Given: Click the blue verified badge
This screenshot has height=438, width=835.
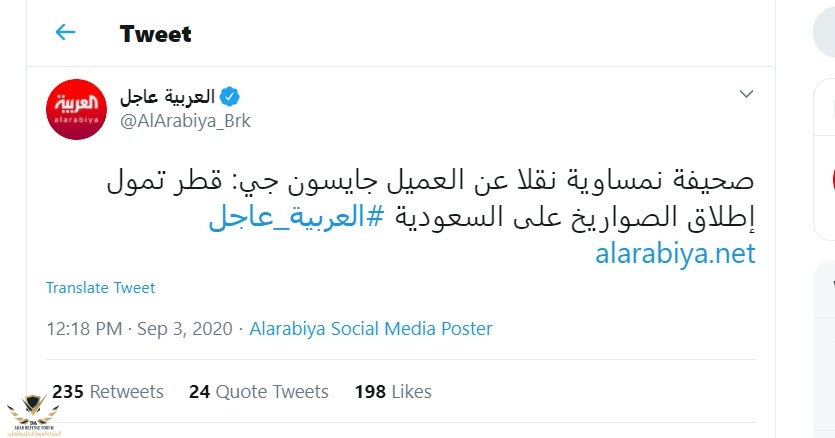Looking at the screenshot, I should pyautogui.click(x=230, y=96).
